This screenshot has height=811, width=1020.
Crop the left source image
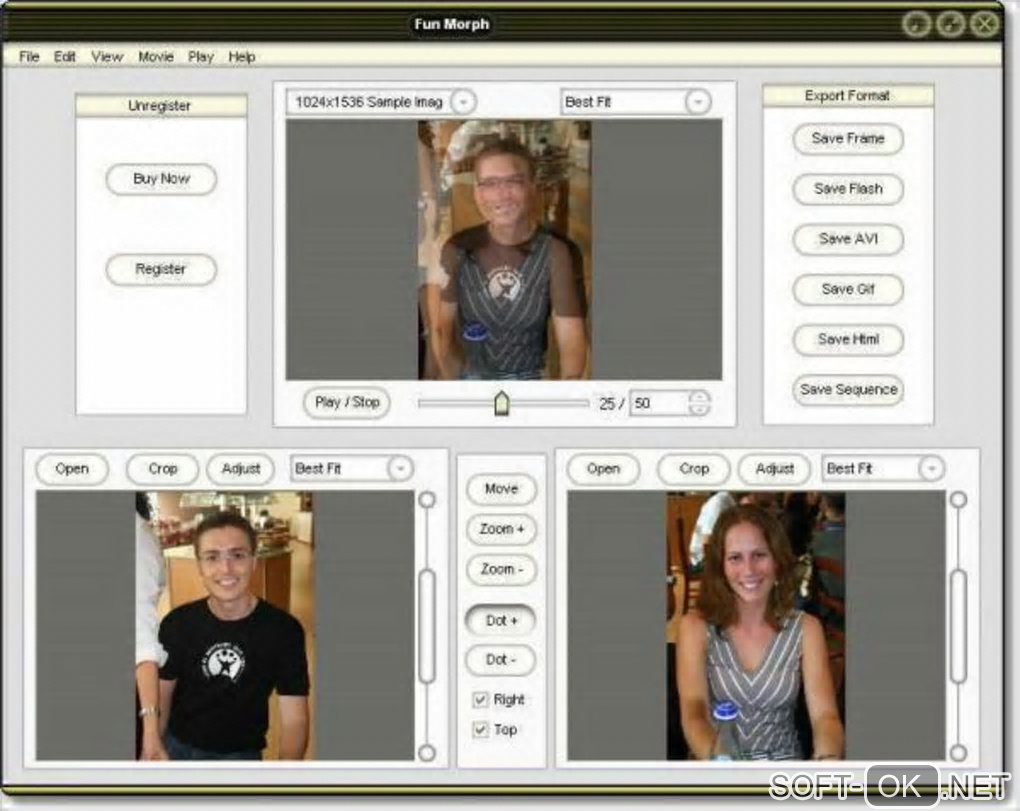pos(163,469)
